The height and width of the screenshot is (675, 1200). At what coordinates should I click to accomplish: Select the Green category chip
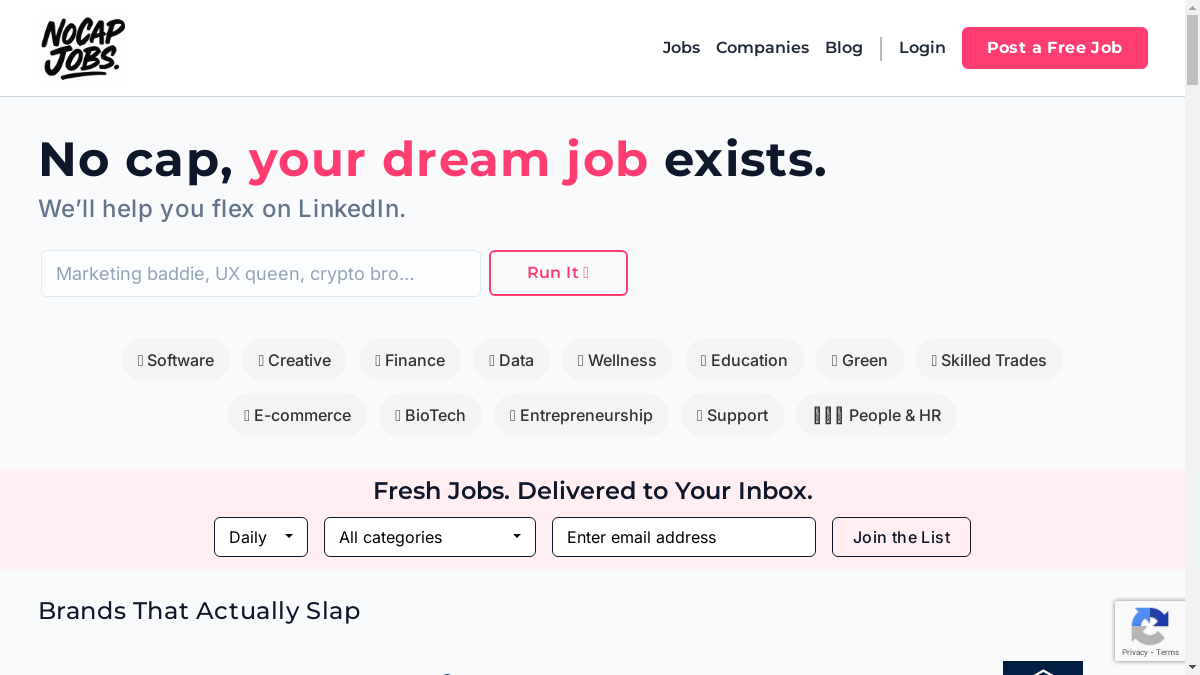[859, 360]
